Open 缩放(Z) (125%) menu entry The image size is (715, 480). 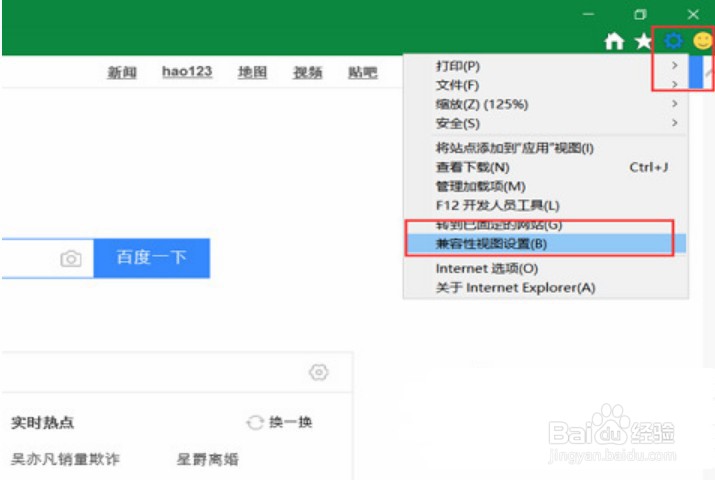tap(546, 104)
